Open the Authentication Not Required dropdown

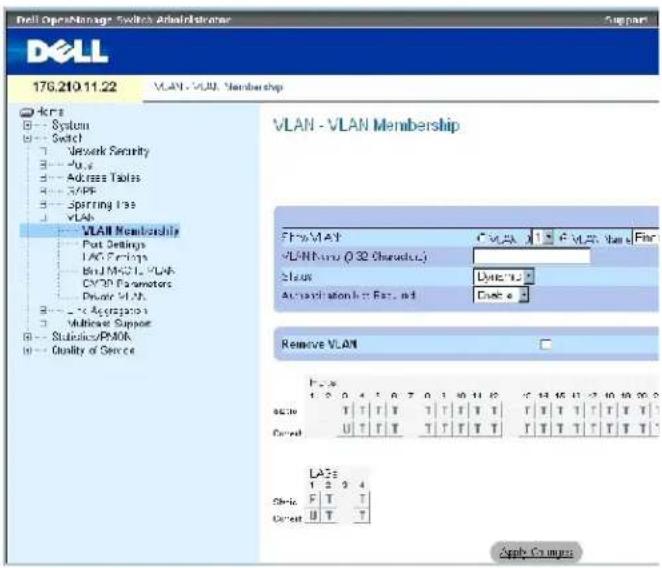click(501, 295)
